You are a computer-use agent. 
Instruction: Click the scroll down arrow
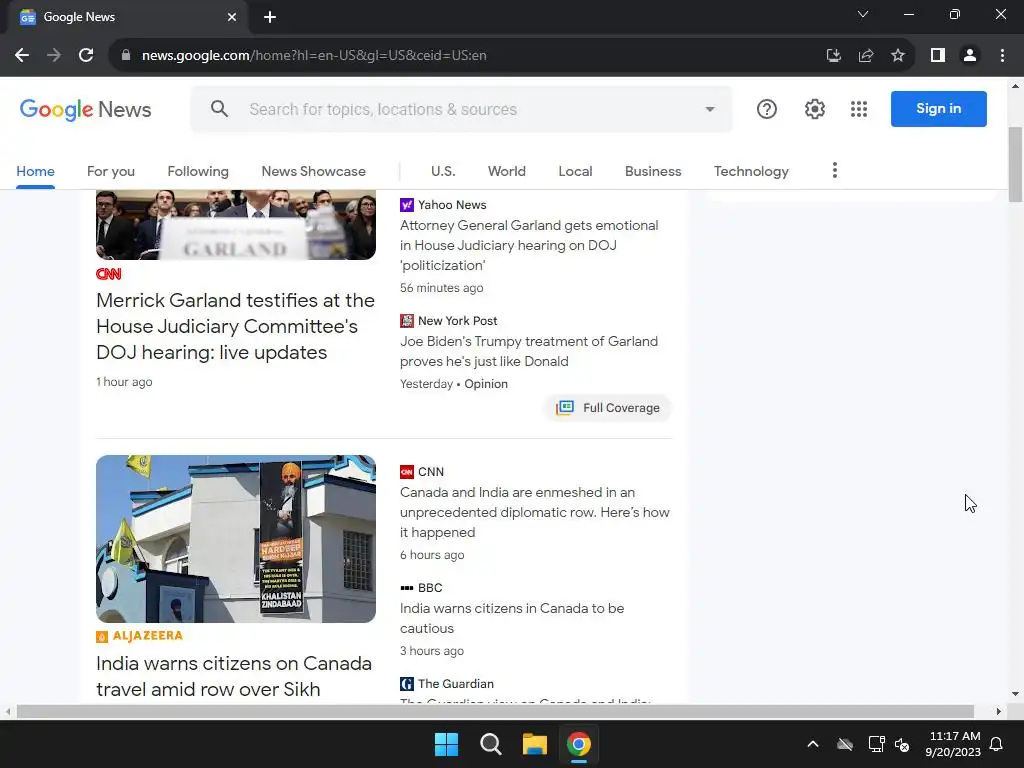(1015, 694)
